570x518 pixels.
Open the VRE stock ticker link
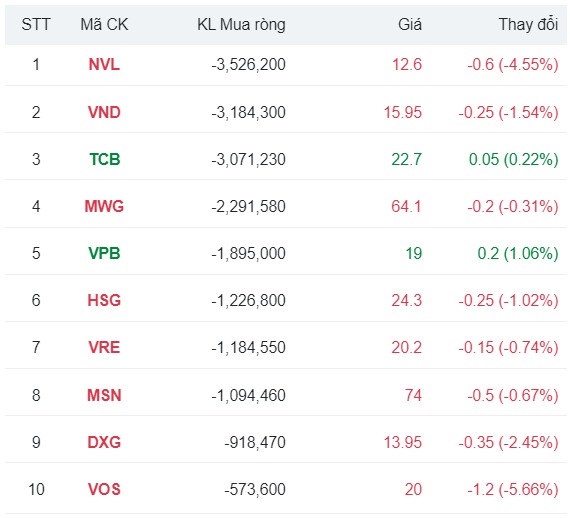[104, 348]
